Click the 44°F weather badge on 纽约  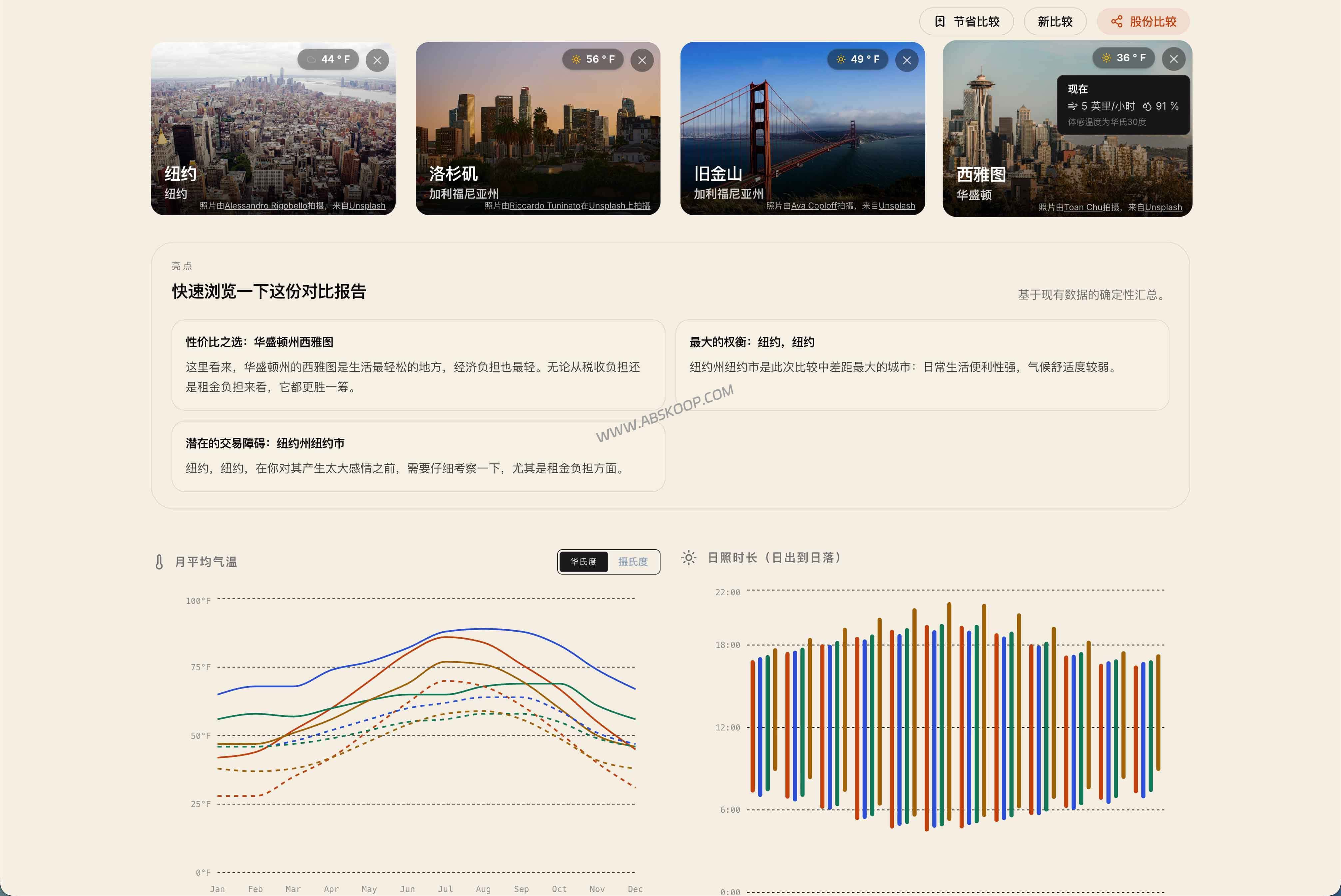328,59
